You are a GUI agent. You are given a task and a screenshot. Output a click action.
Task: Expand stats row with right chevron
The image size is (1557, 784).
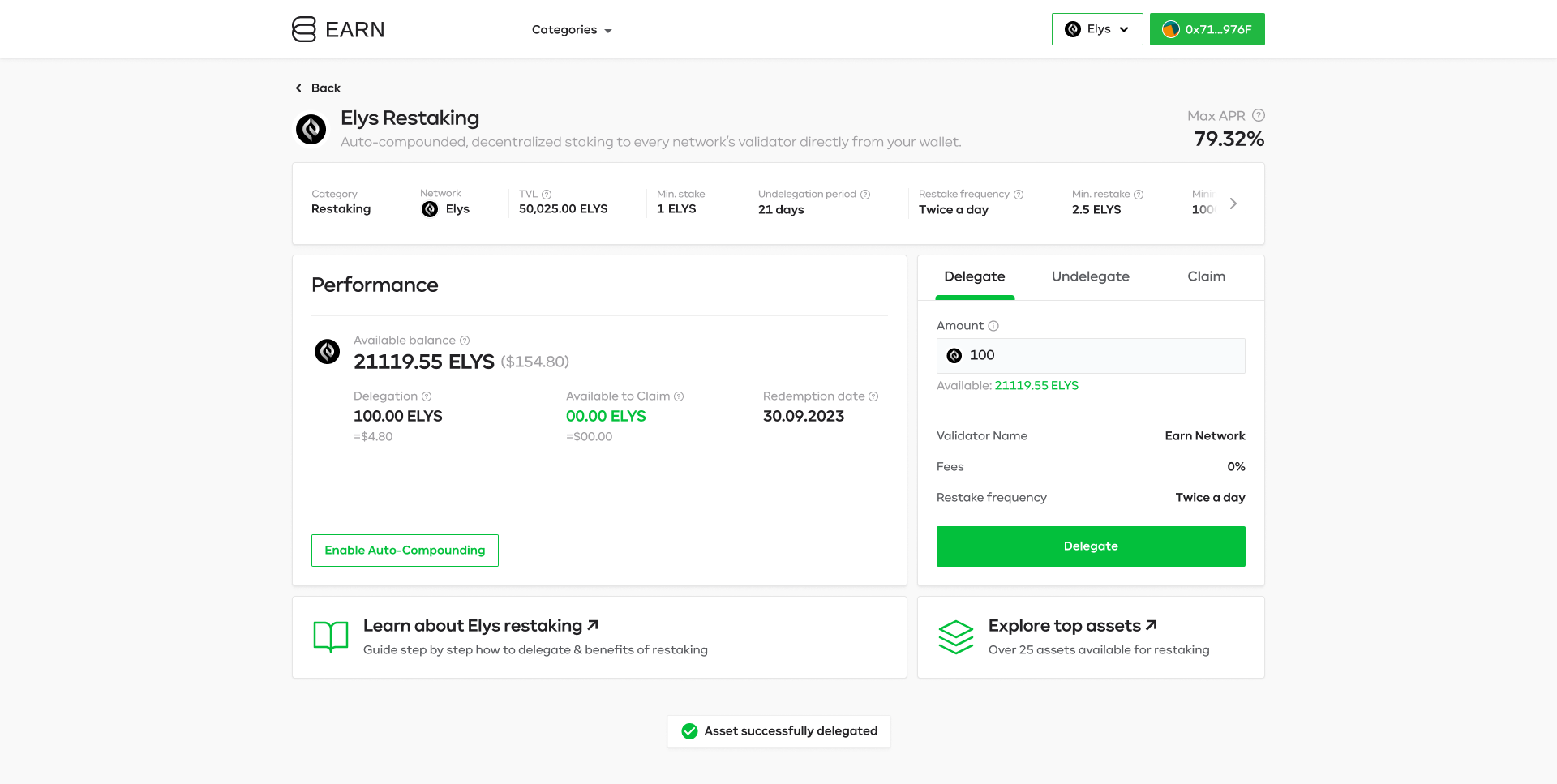tap(1233, 203)
